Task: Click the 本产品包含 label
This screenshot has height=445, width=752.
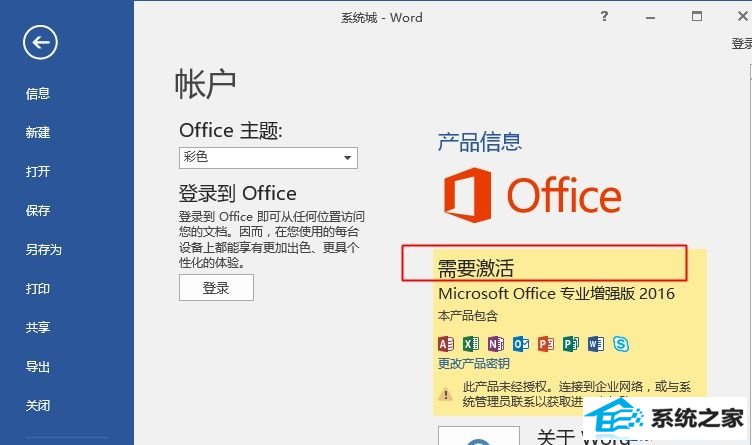Action: pos(468,316)
